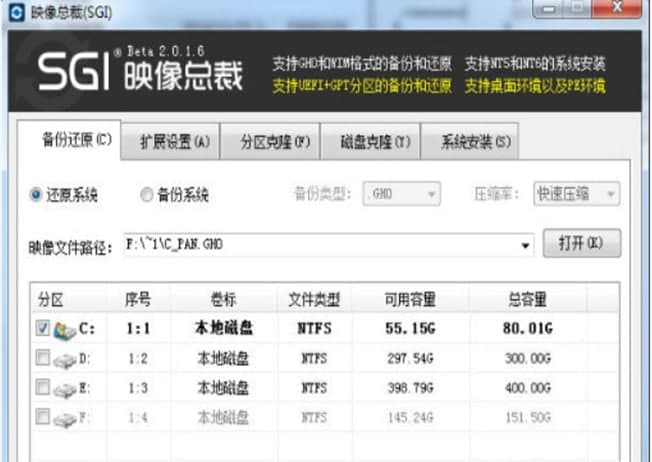Check the D: partition checkbox

click(42, 357)
